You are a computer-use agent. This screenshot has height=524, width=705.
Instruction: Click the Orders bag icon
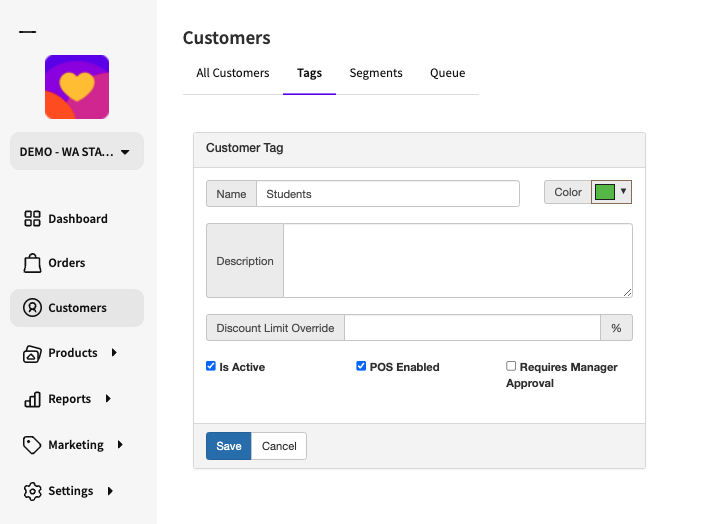point(32,263)
